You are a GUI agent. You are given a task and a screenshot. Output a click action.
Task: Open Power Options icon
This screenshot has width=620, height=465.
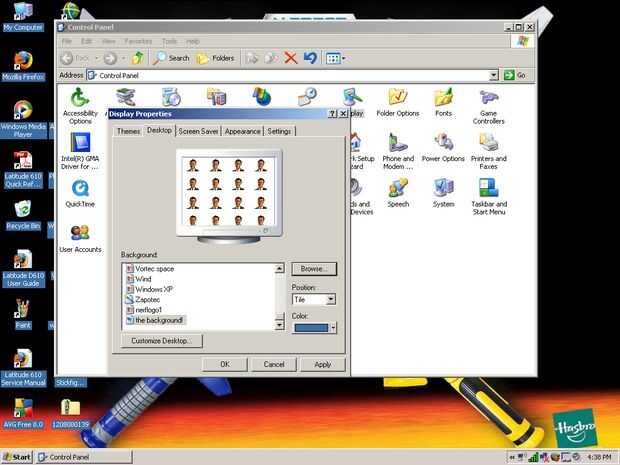[x=443, y=147]
